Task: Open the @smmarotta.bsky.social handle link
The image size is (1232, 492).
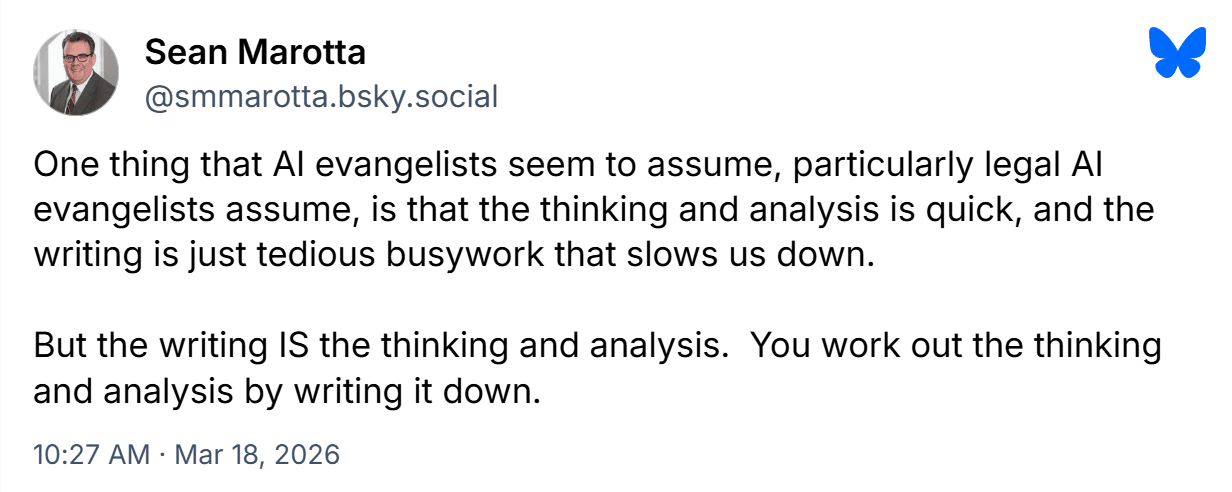Action: coord(321,96)
